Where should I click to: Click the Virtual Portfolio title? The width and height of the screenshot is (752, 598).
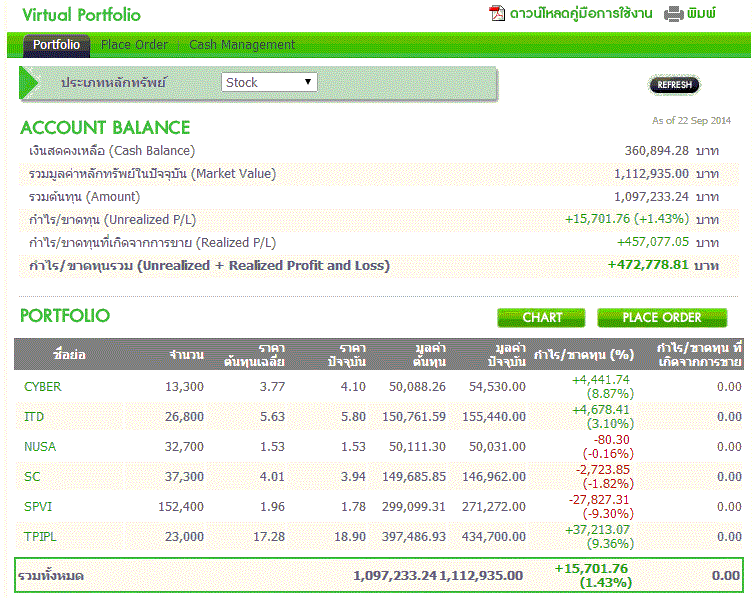(81, 15)
